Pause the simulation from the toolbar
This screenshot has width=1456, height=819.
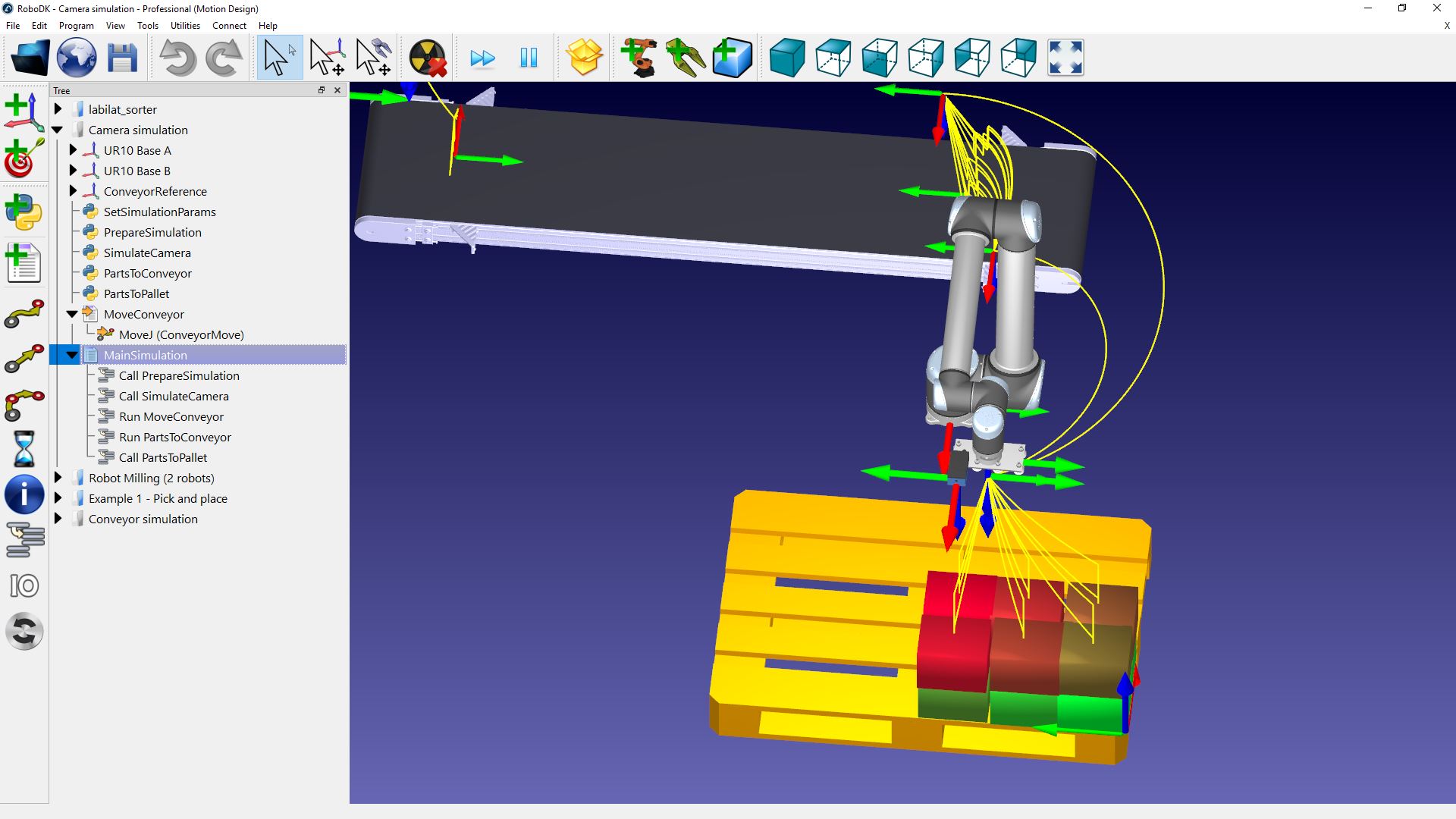tap(529, 58)
